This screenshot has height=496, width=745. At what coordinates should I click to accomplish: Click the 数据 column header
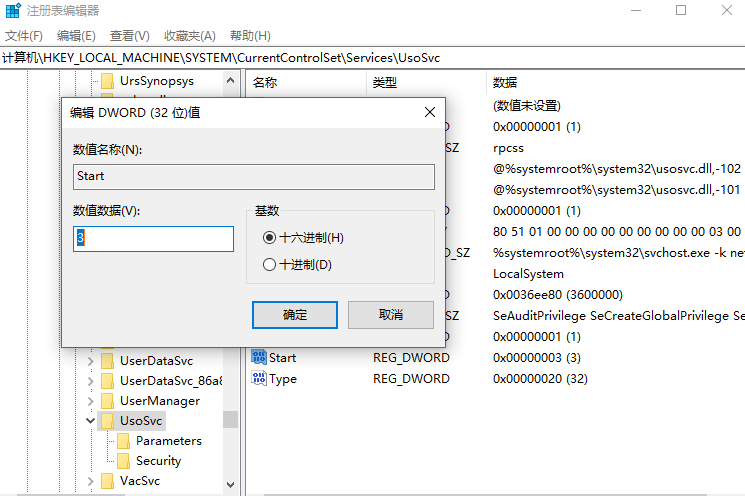click(x=505, y=83)
